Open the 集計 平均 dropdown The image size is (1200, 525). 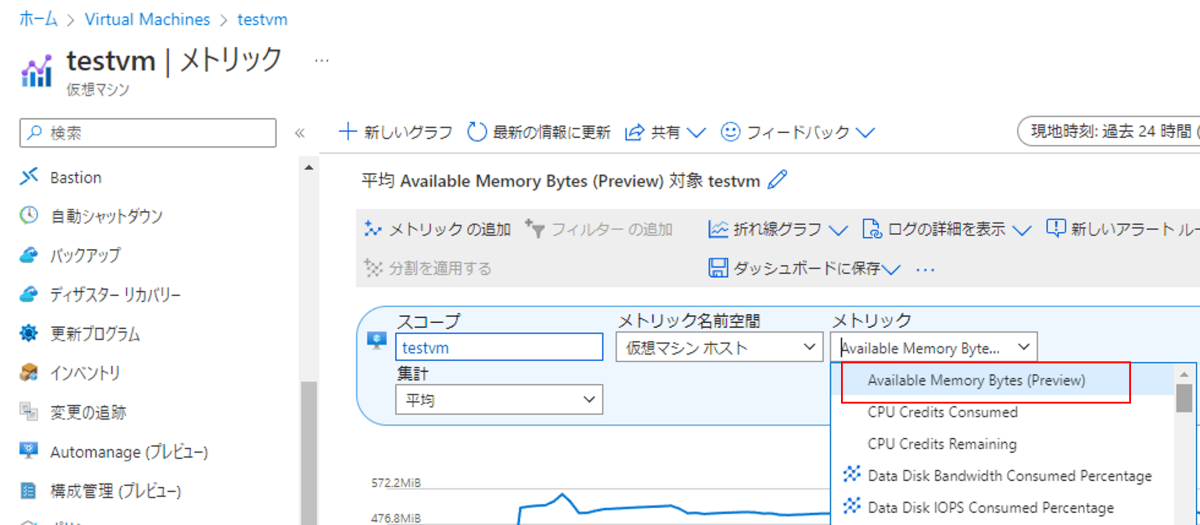tap(499, 400)
